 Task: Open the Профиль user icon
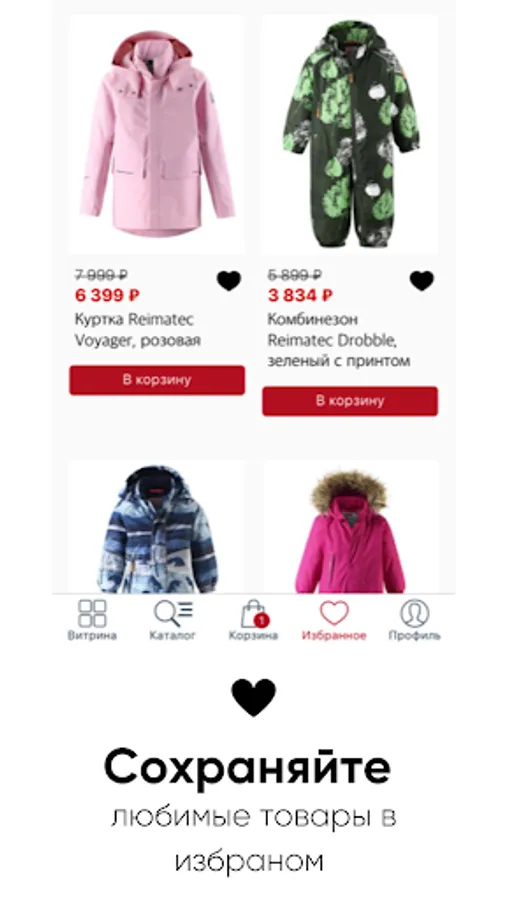tap(414, 613)
